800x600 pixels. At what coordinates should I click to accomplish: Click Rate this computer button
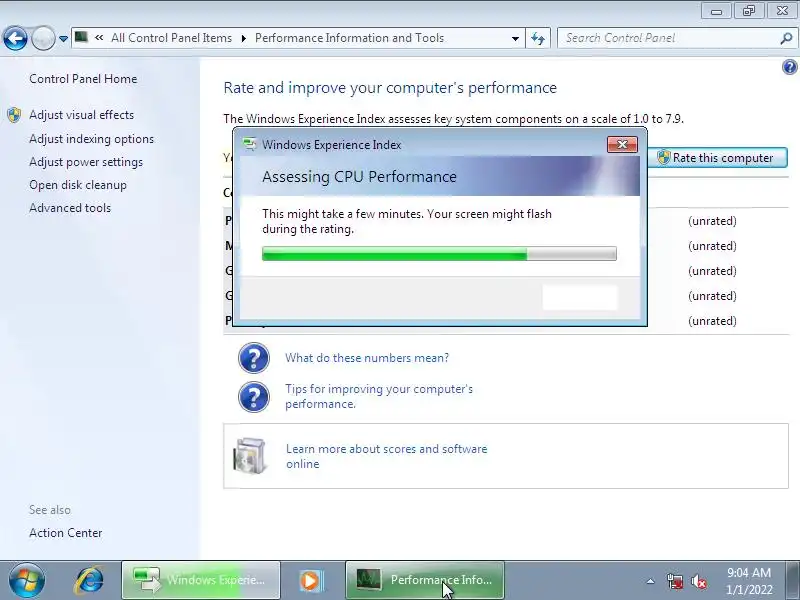pos(717,158)
